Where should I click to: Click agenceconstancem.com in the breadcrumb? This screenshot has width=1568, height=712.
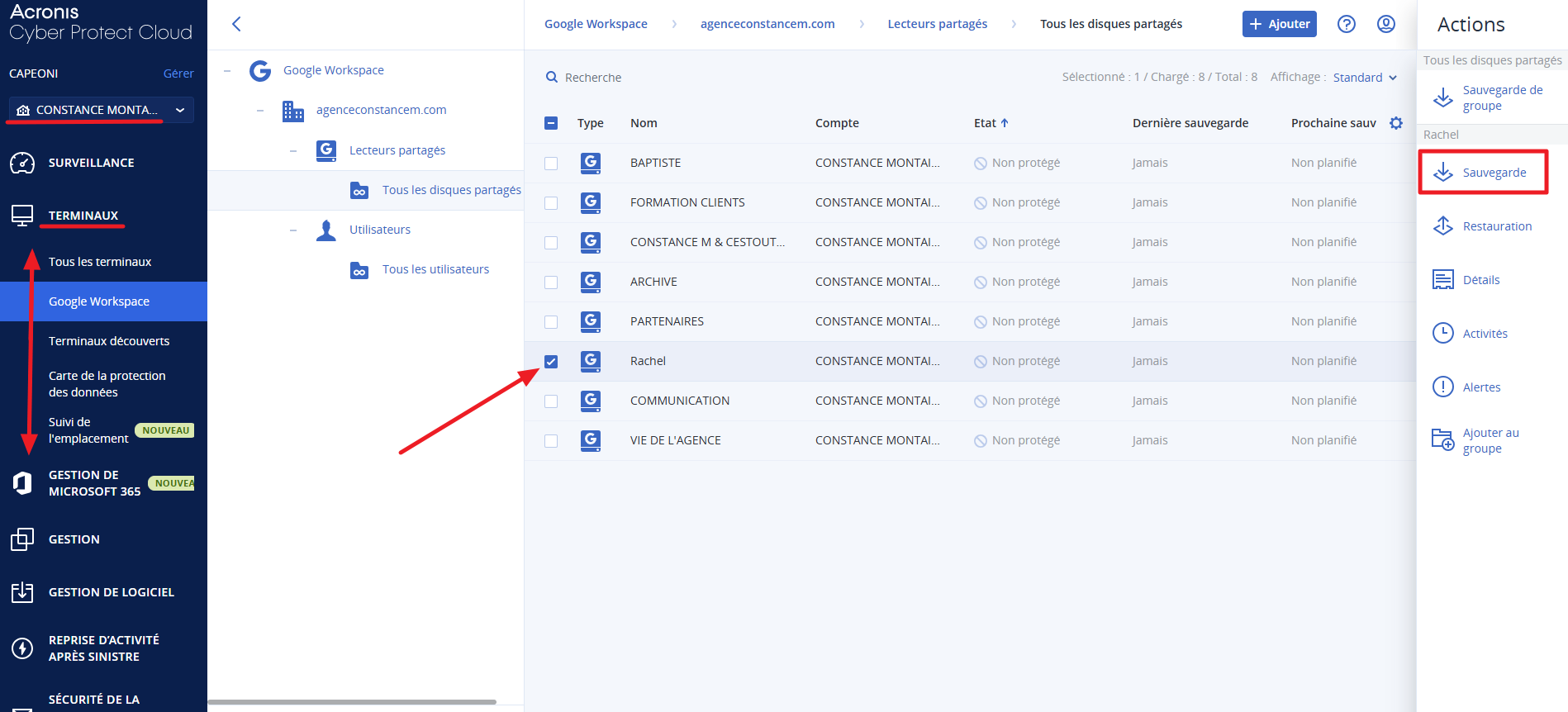767,24
